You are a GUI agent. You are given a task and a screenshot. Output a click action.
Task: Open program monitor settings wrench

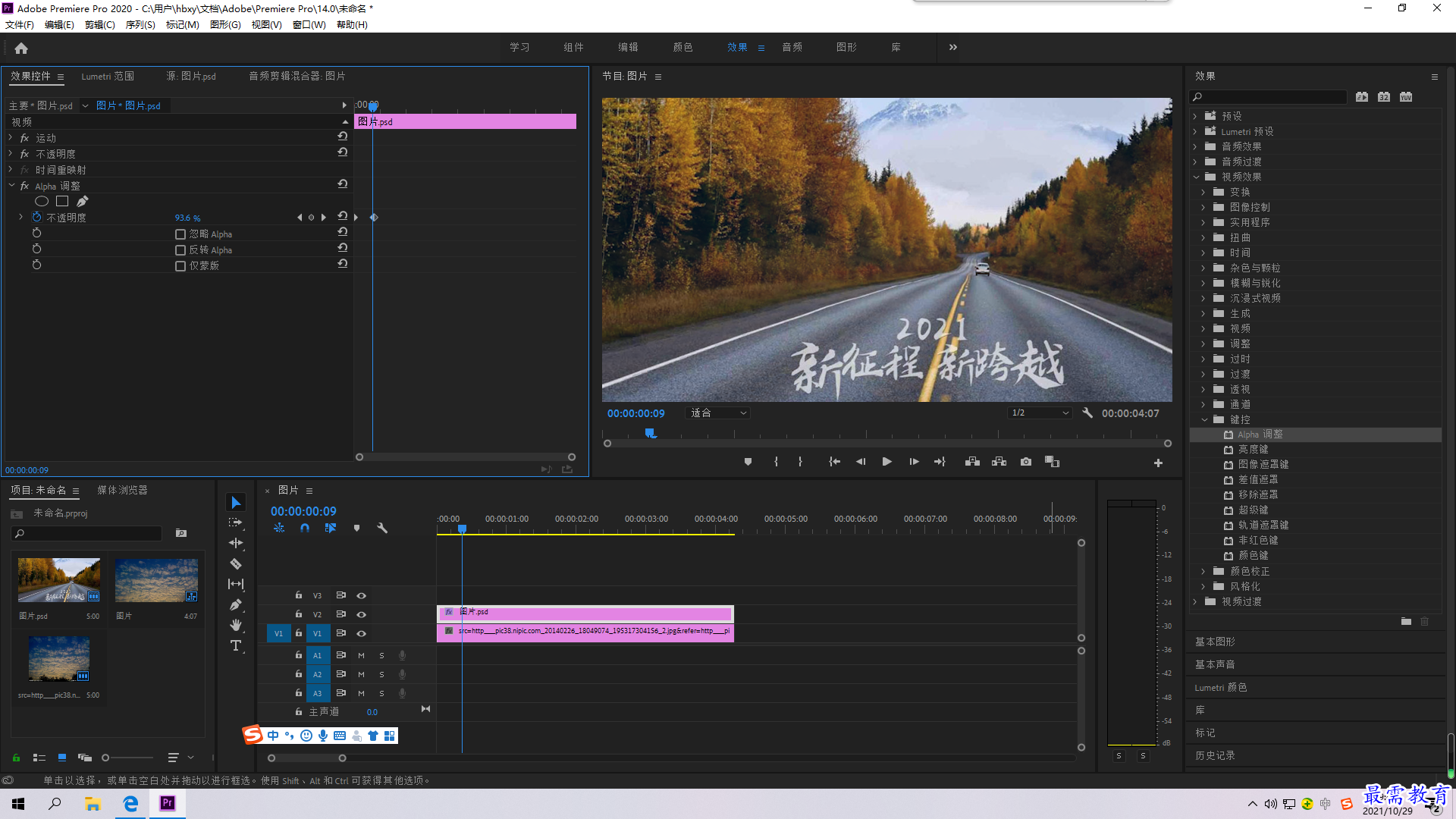coord(1087,413)
